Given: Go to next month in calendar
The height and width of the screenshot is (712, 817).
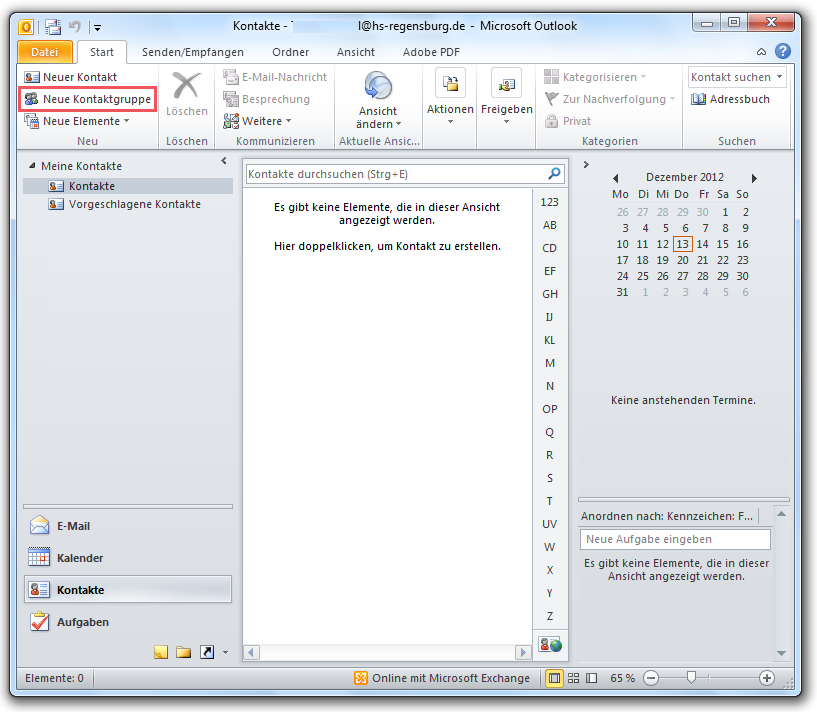Looking at the screenshot, I should [754, 178].
